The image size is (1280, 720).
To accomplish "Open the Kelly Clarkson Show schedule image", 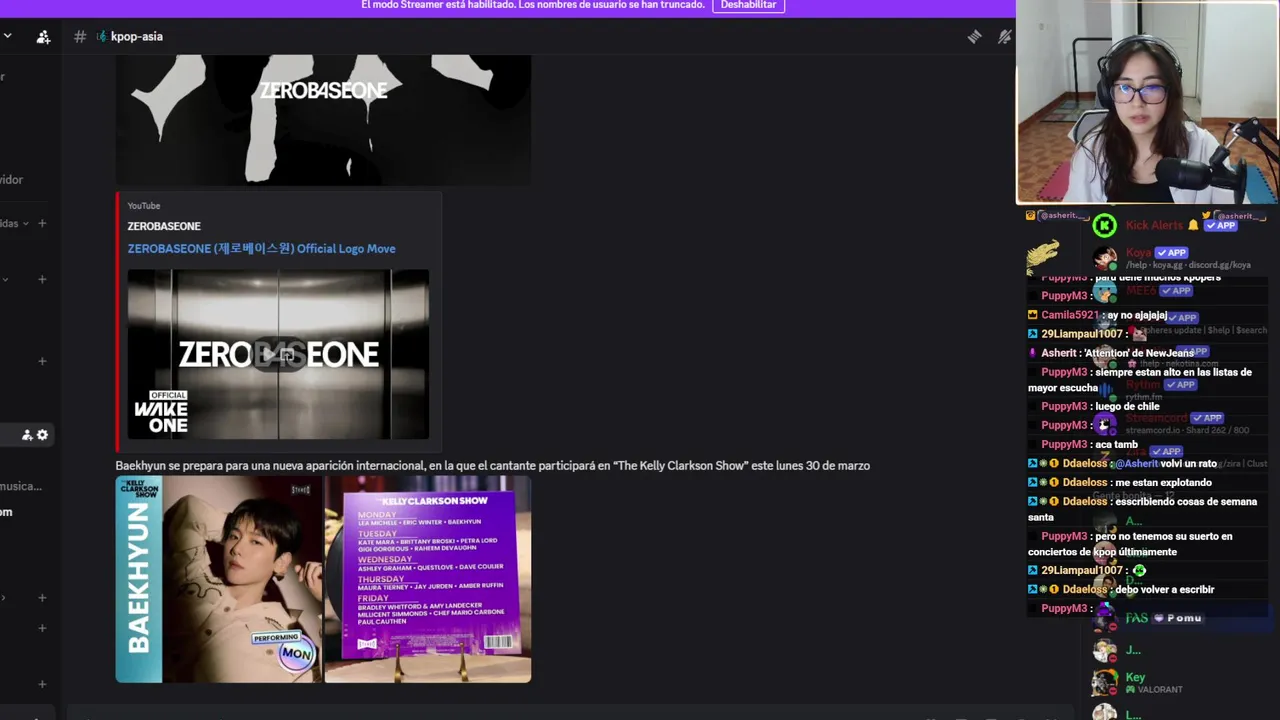I will coord(428,579).
